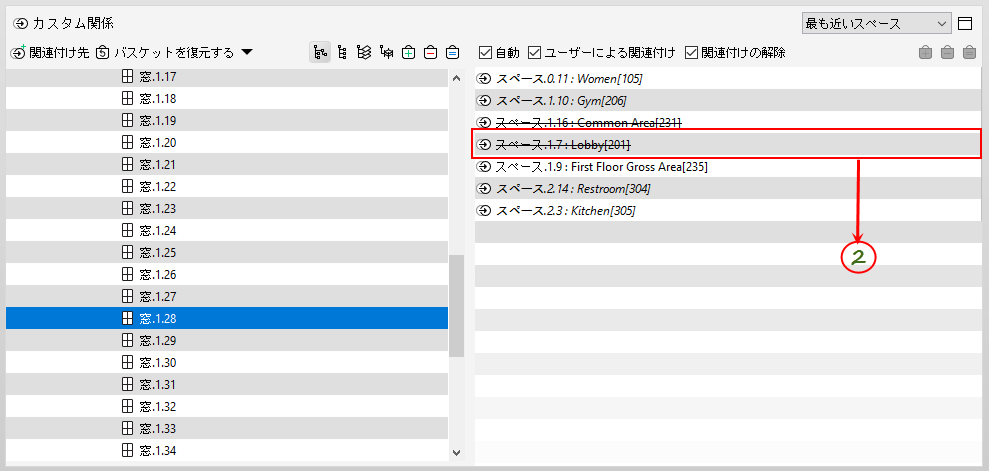The height and width of the screenshot is (471, 989).
Task: Click relation icon of Women[105] row
Action: click(484, 79)
